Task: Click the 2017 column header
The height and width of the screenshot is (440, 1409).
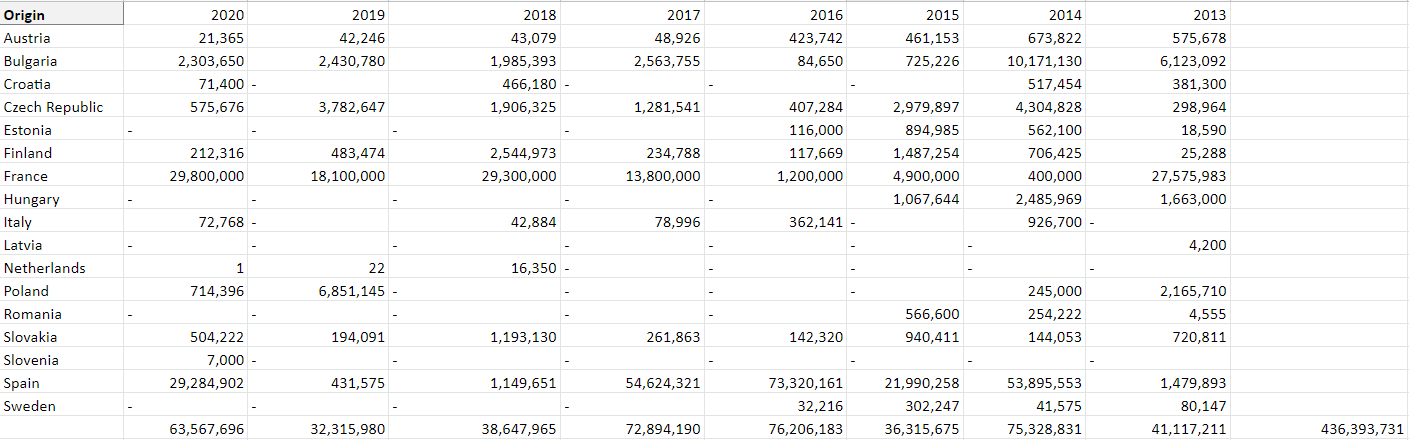Action: [633, 15]
